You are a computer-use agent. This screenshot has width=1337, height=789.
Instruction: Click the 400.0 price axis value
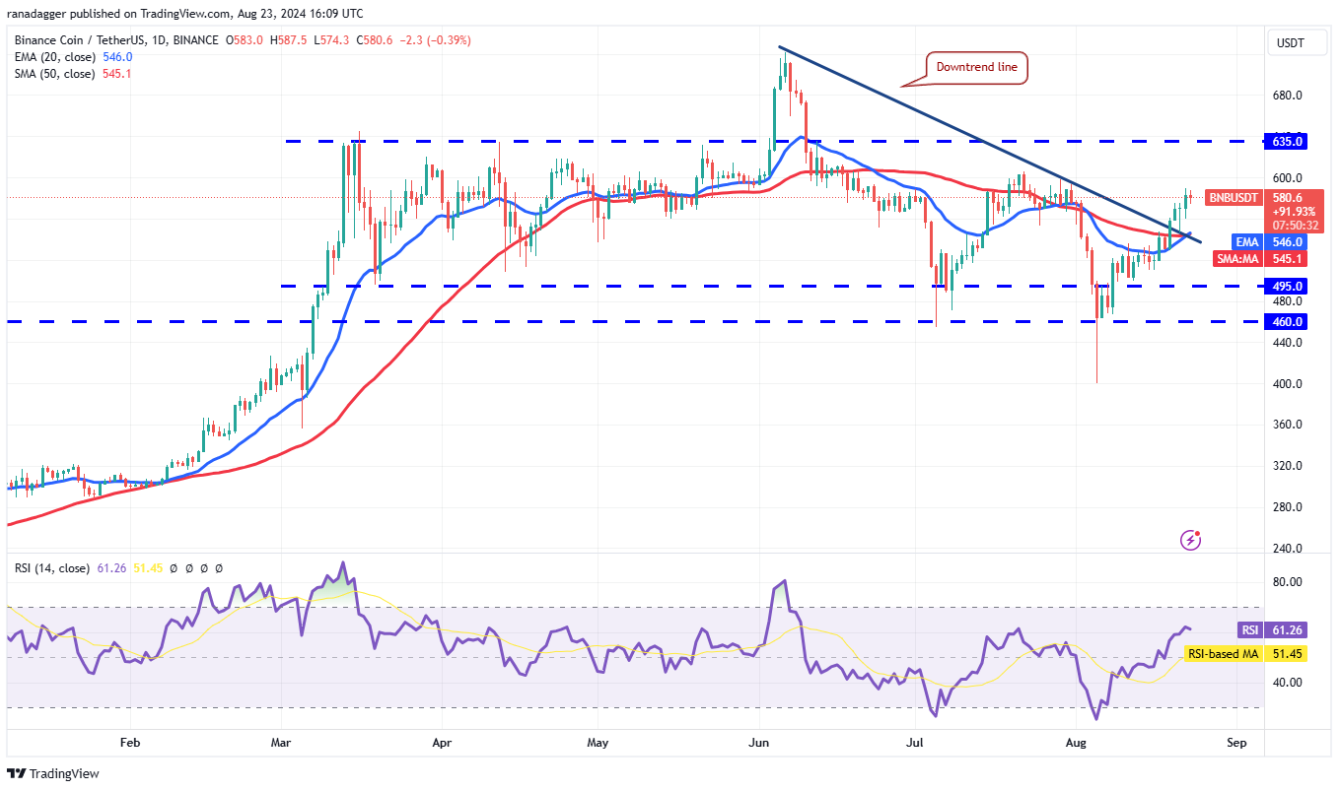pyautogui.click(x=1288, y=384)
